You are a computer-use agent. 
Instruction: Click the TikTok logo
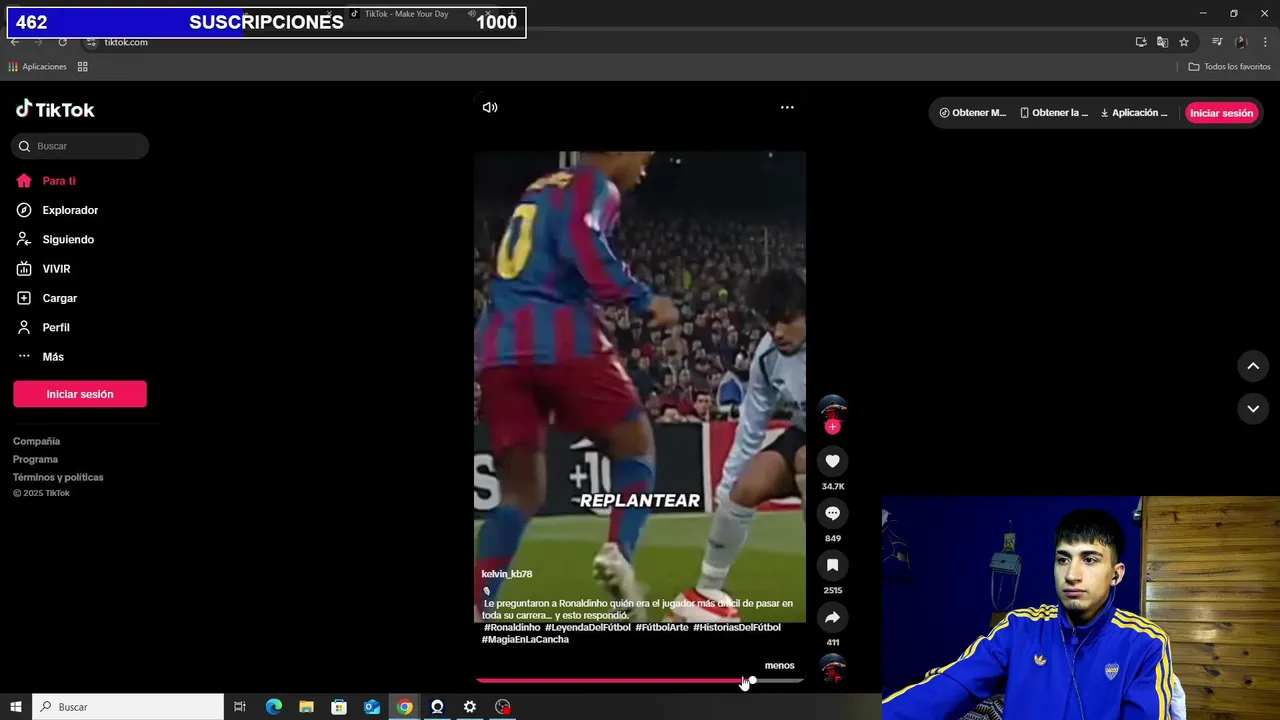pos(55,109)
